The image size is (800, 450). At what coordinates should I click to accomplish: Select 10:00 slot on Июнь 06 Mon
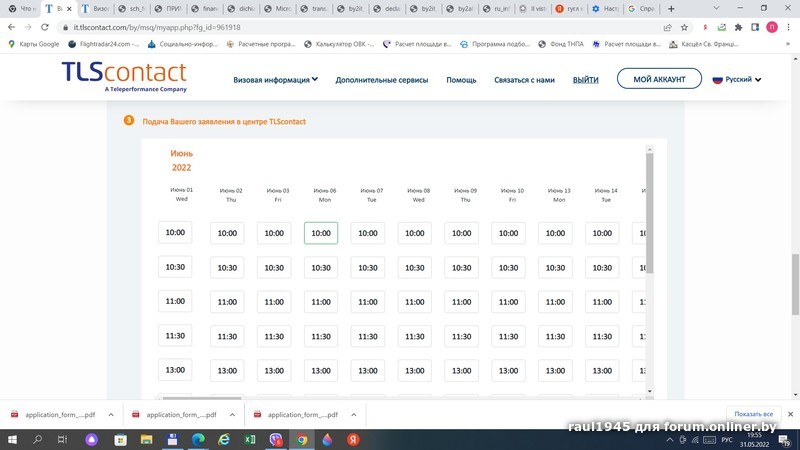point(321,233)
